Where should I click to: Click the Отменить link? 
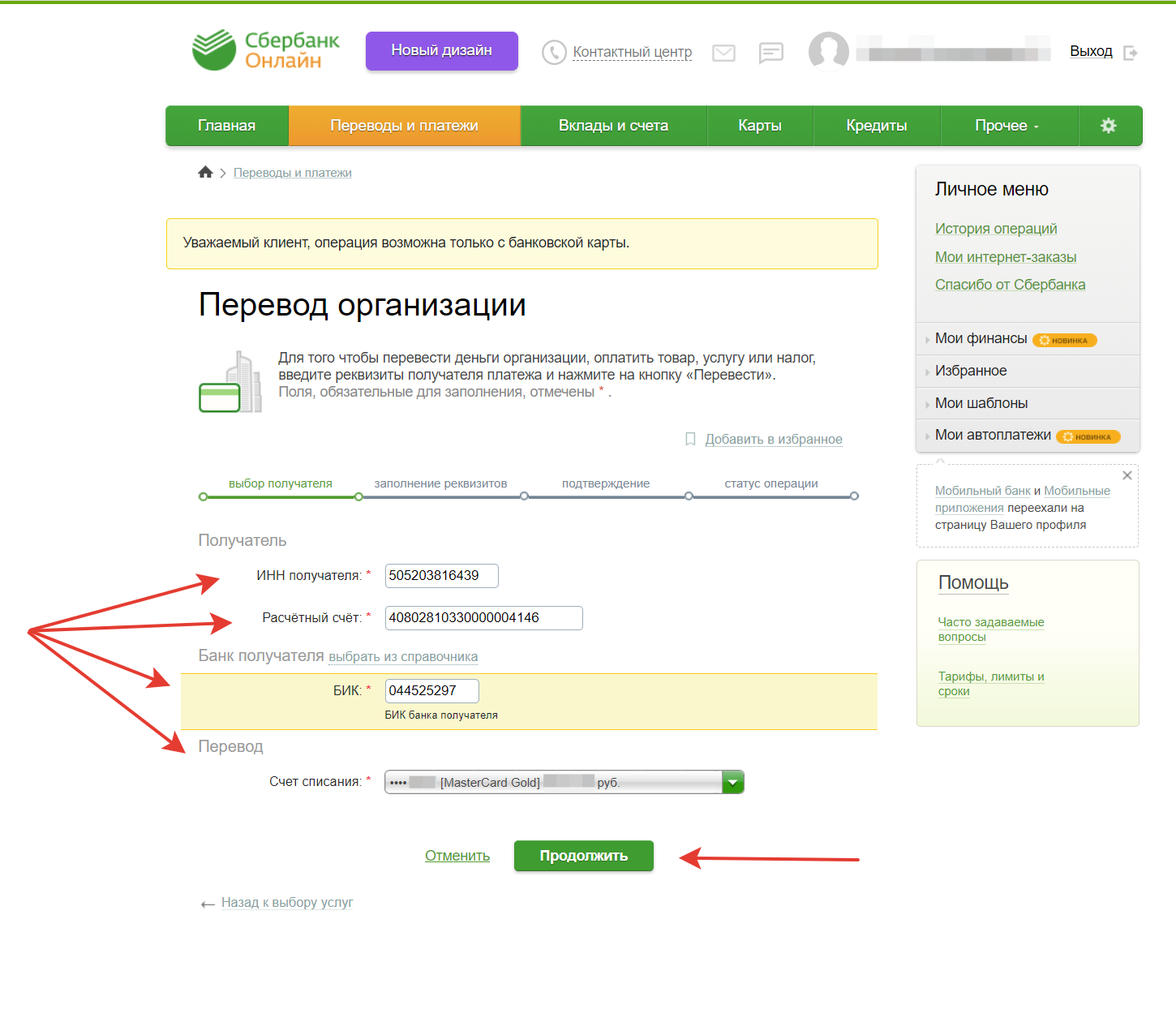point(457,856)
